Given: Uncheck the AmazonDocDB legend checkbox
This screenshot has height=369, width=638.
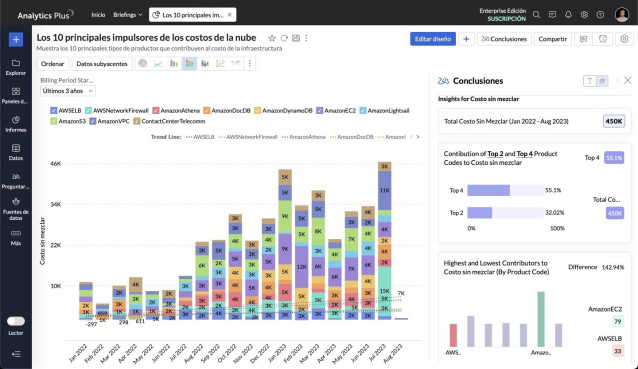Looking at the screenshot, I should (207, 111).
